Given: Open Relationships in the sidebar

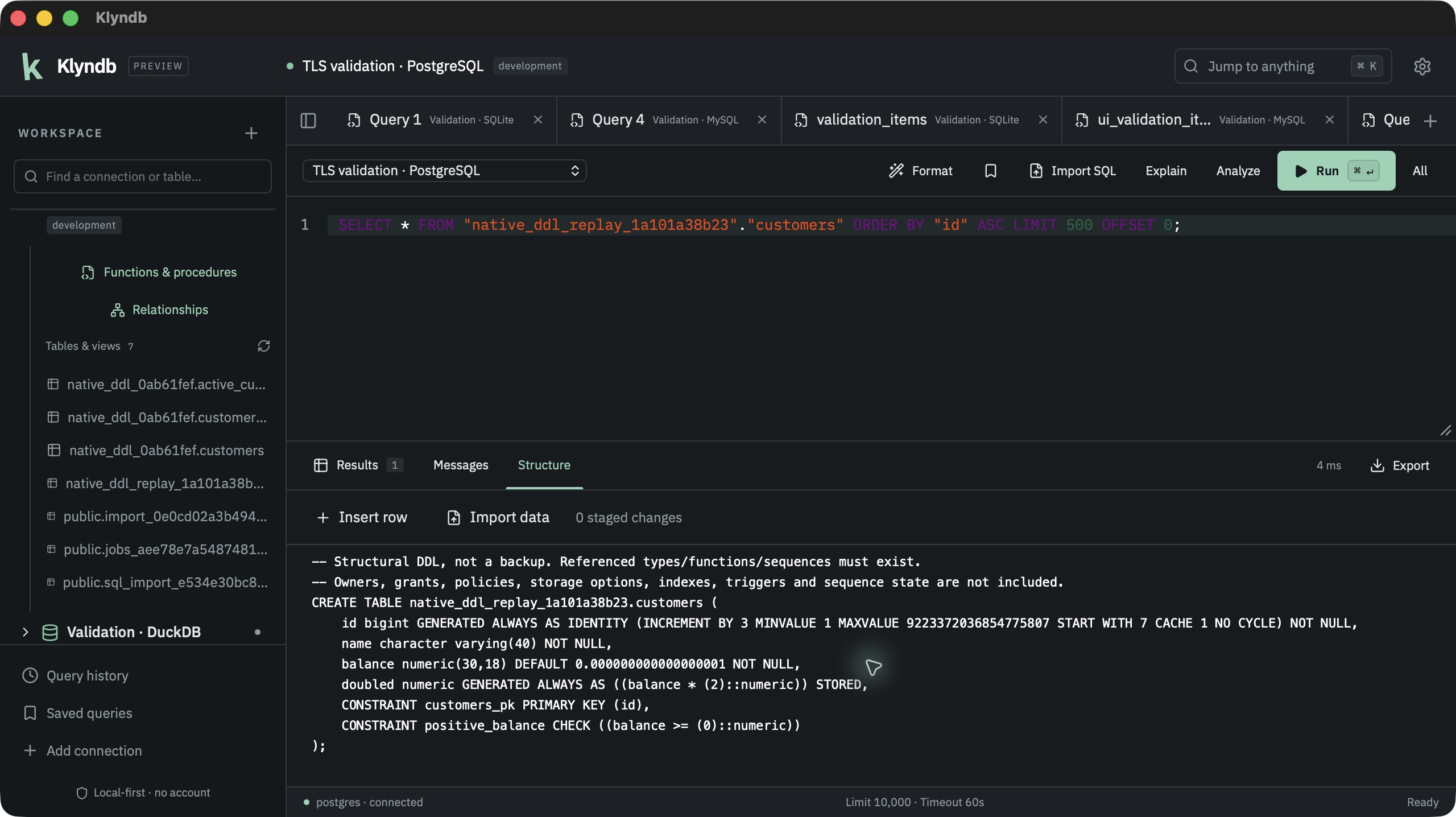Looking at the screenshot, I should (159, 310).
